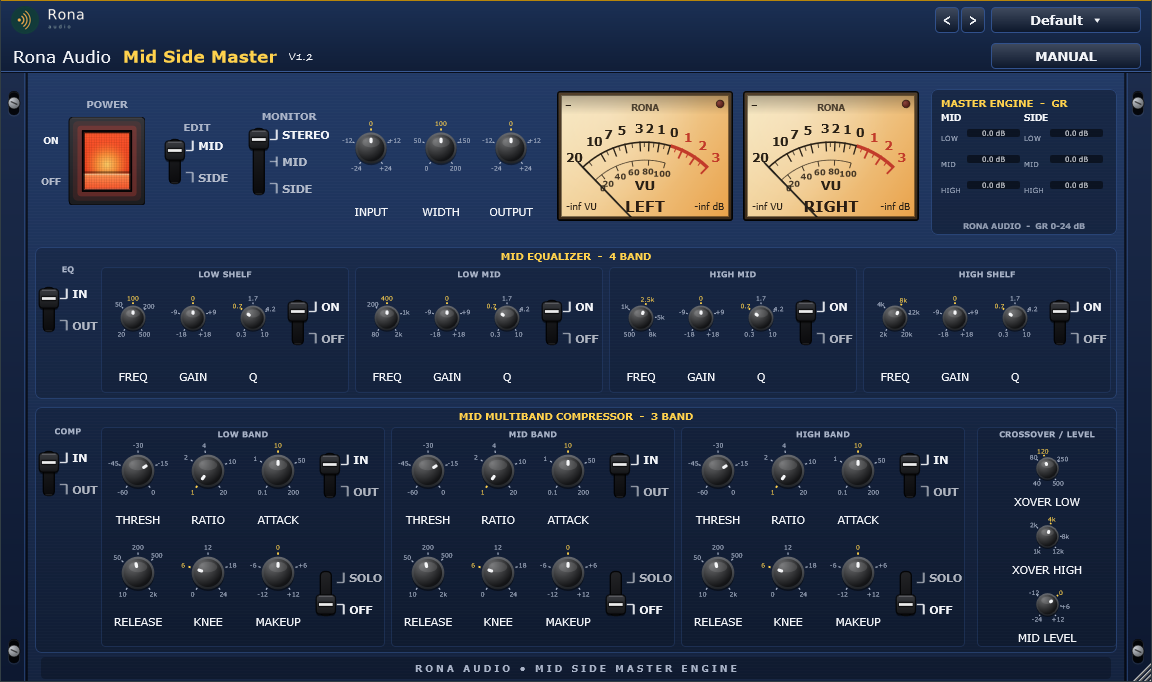Toggle High Band SOLO switch
Screen dimensions: 1152x682
pos(907,594)
